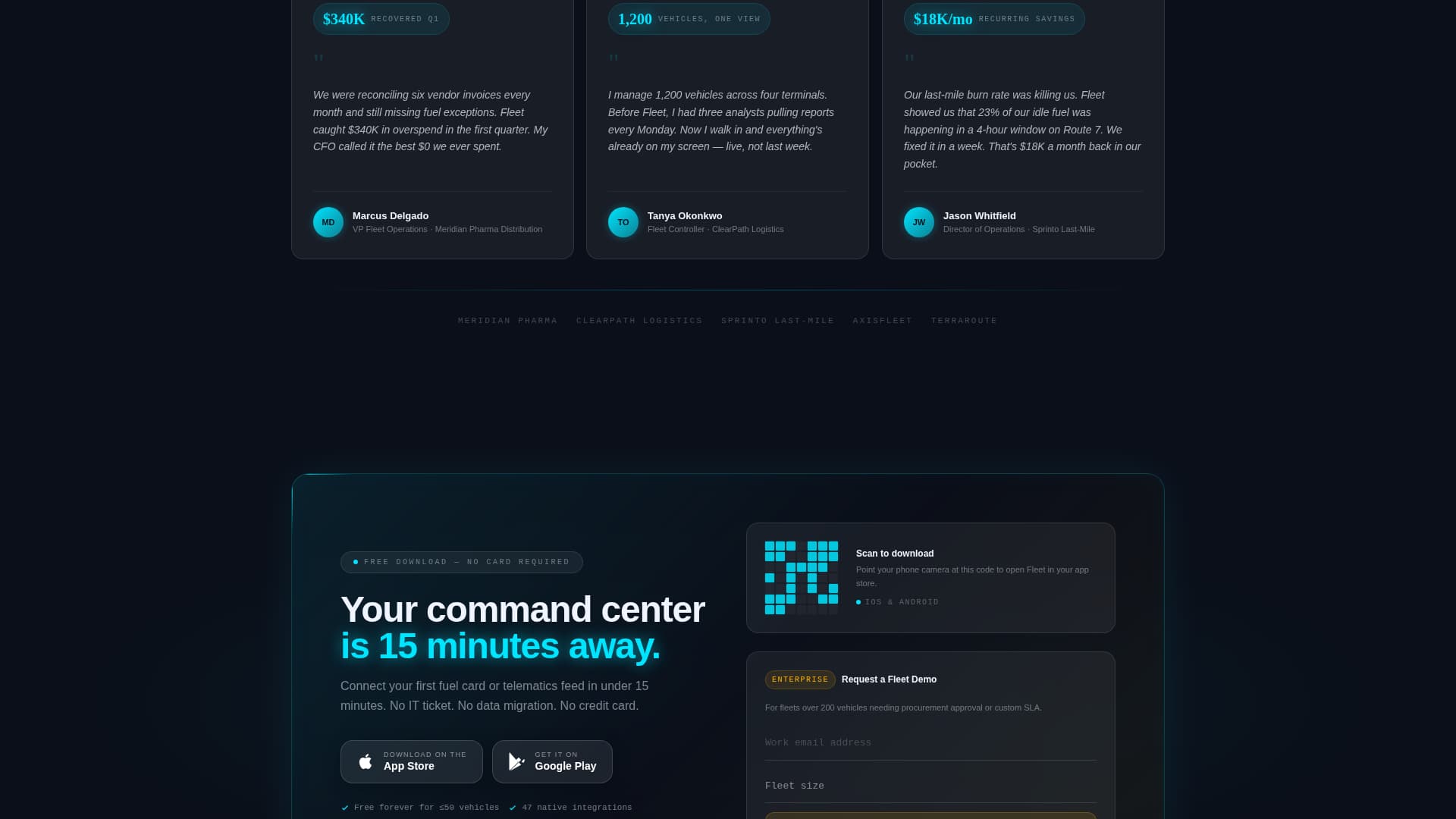Image resolution: width=1456 pixels, height=819 pixels.
Task: Click the name Jason Whitfield
Action: tap(980, 216)
